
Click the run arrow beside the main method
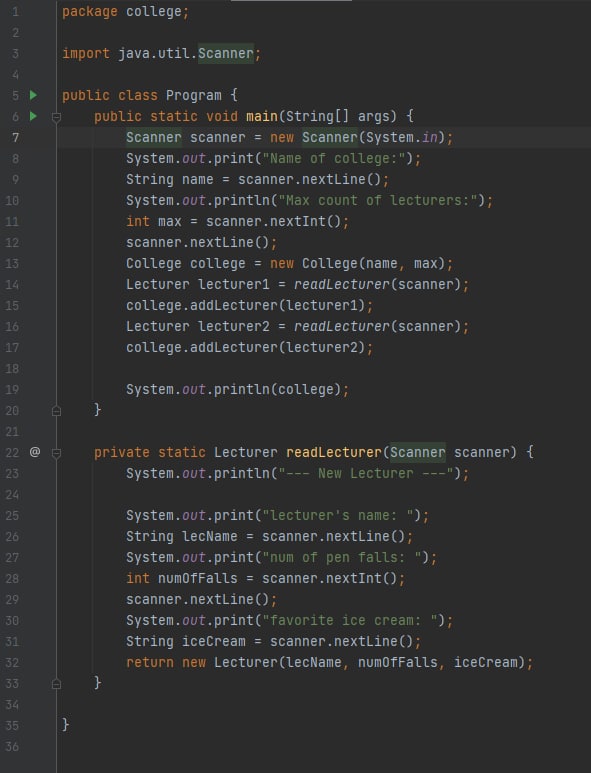pos(34,116)
